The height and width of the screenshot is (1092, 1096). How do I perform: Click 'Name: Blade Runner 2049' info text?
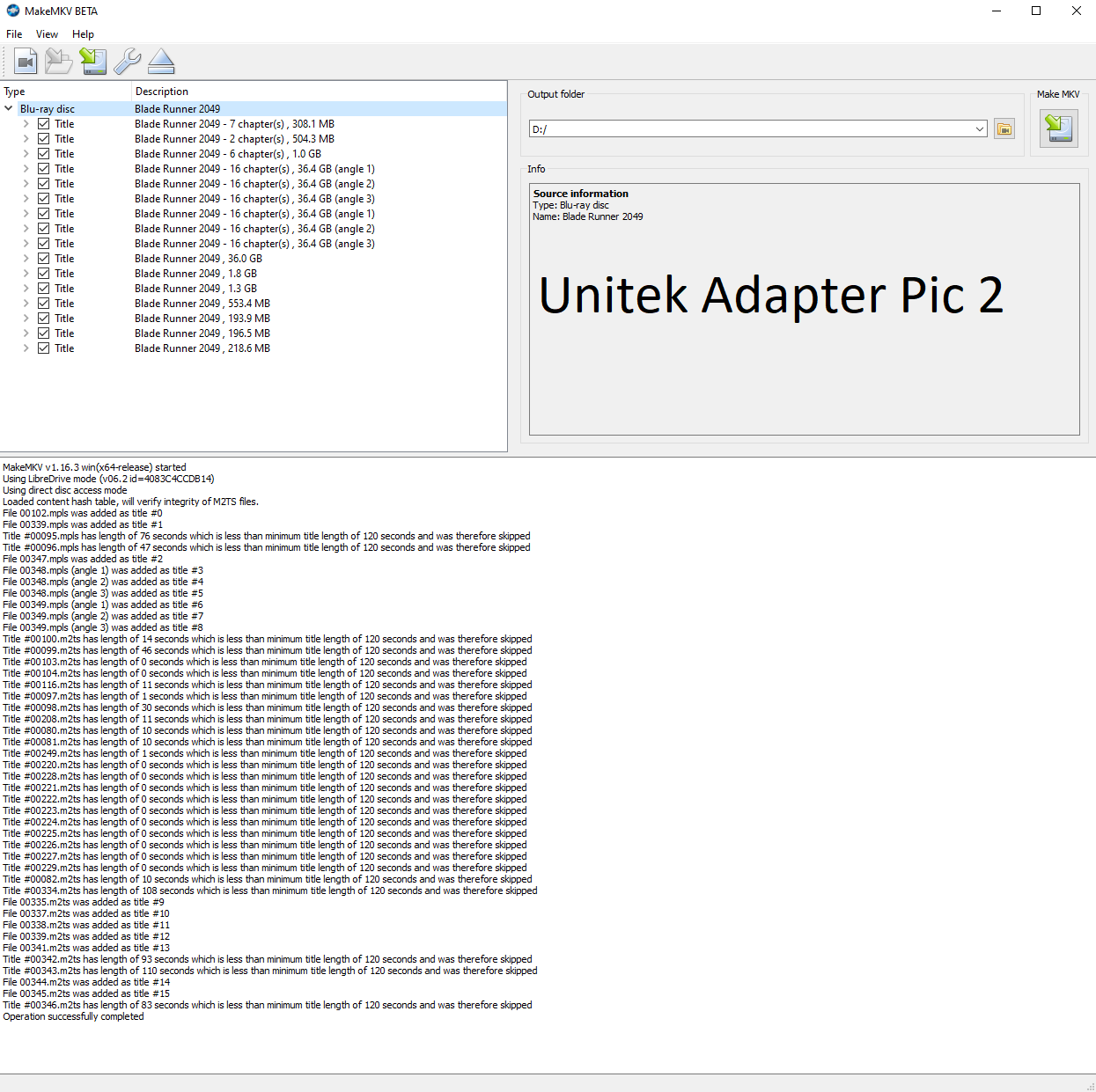pyautogui.click(x=588, y=216)
